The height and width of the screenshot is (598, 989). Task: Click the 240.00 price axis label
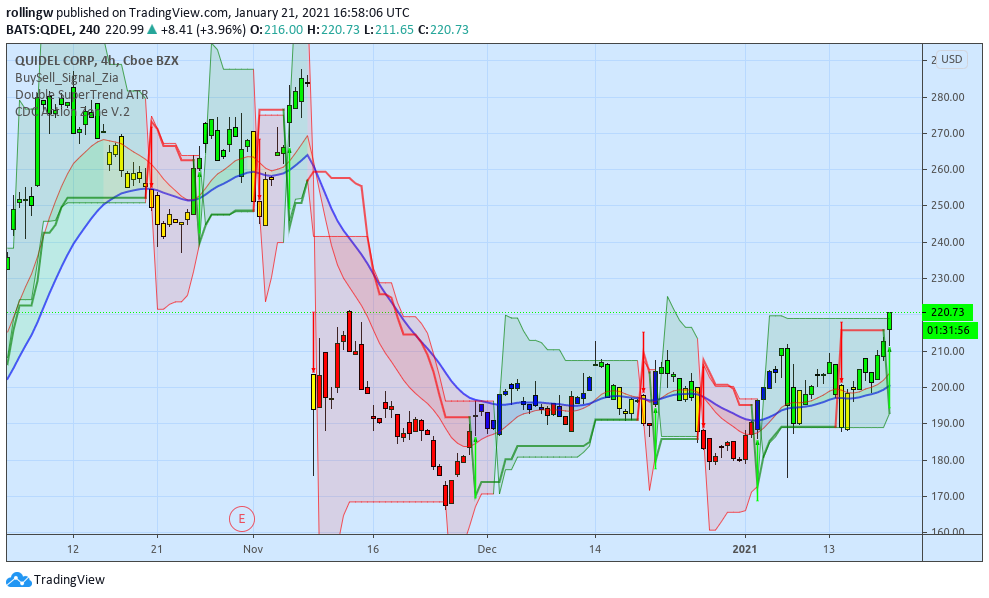(947, 242)
